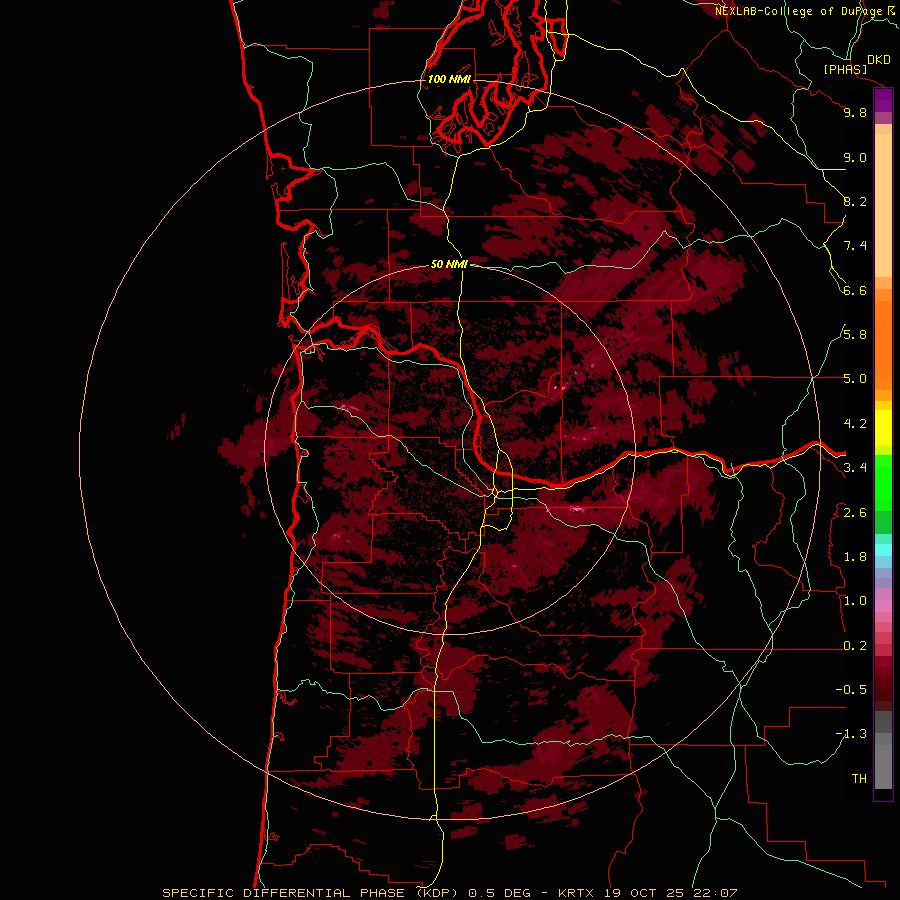Click the "22:07" time in the caption
The height and width of the screenshot is (900, 900).
(x=717, y=893)
